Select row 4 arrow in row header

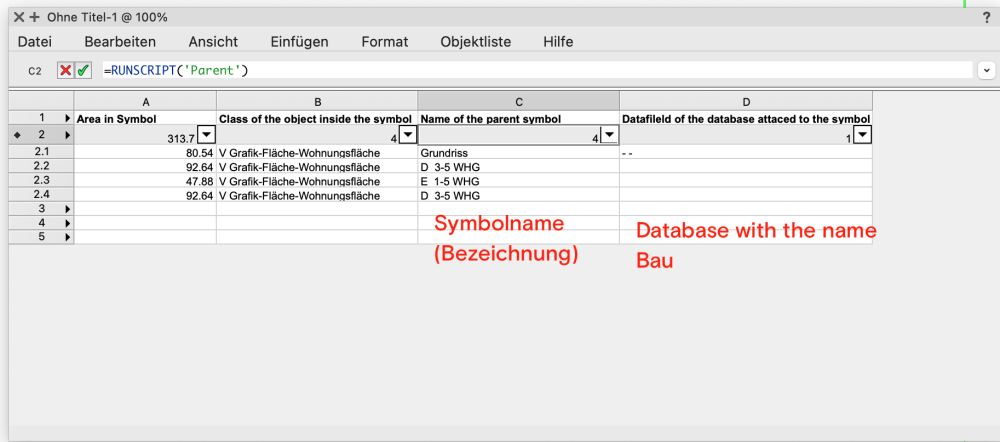[x=68, y=223]
